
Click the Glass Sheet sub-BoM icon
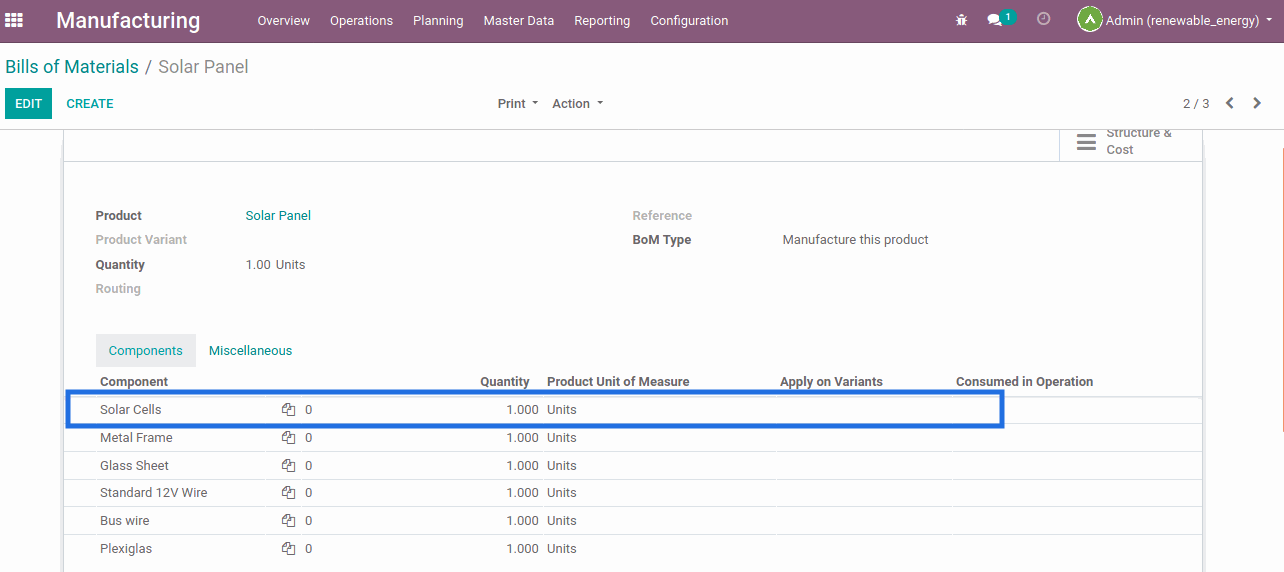(x=288, y=466)
